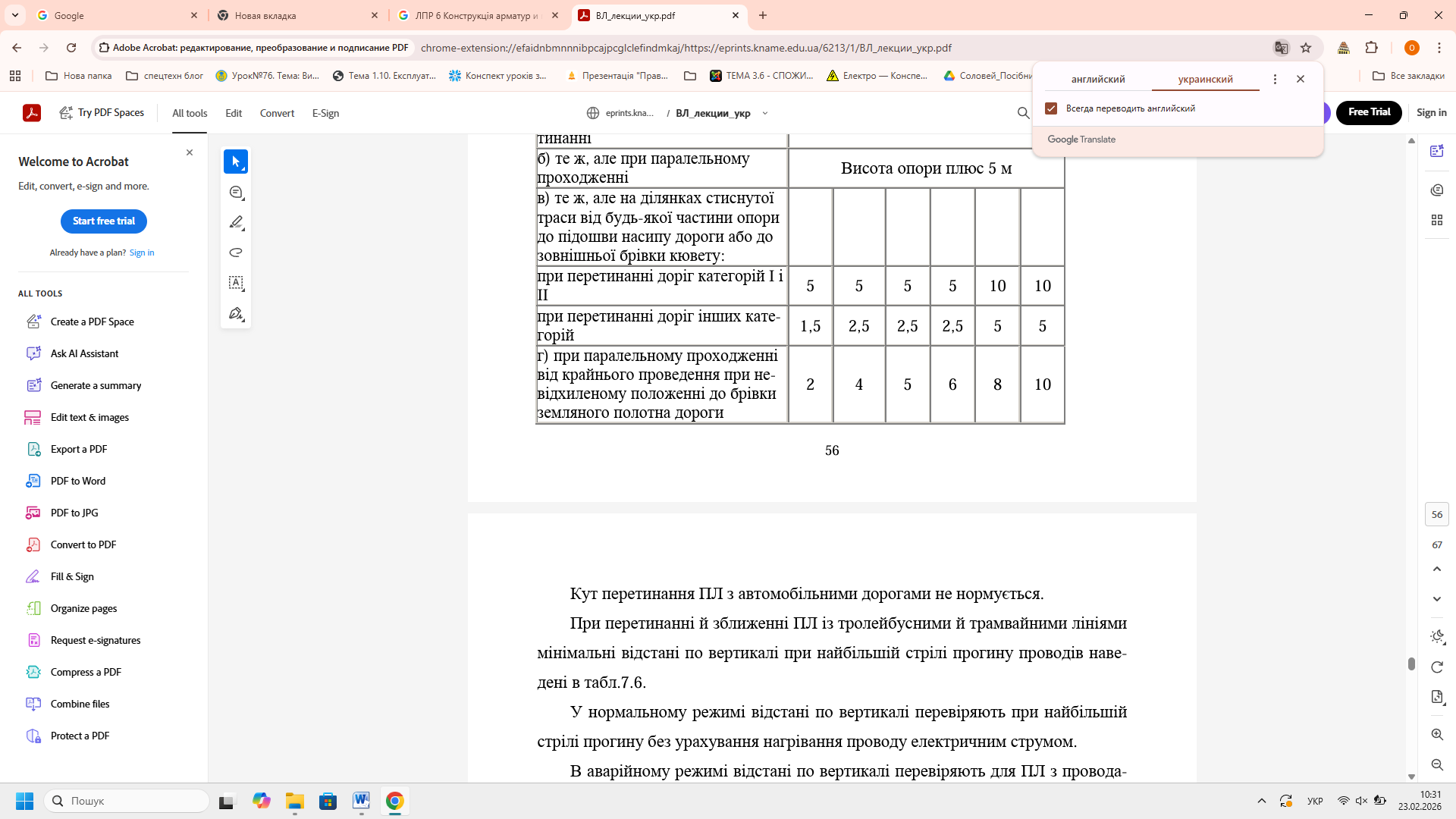
Task: Open the E-Sign menu
Action: click(325, 113)
